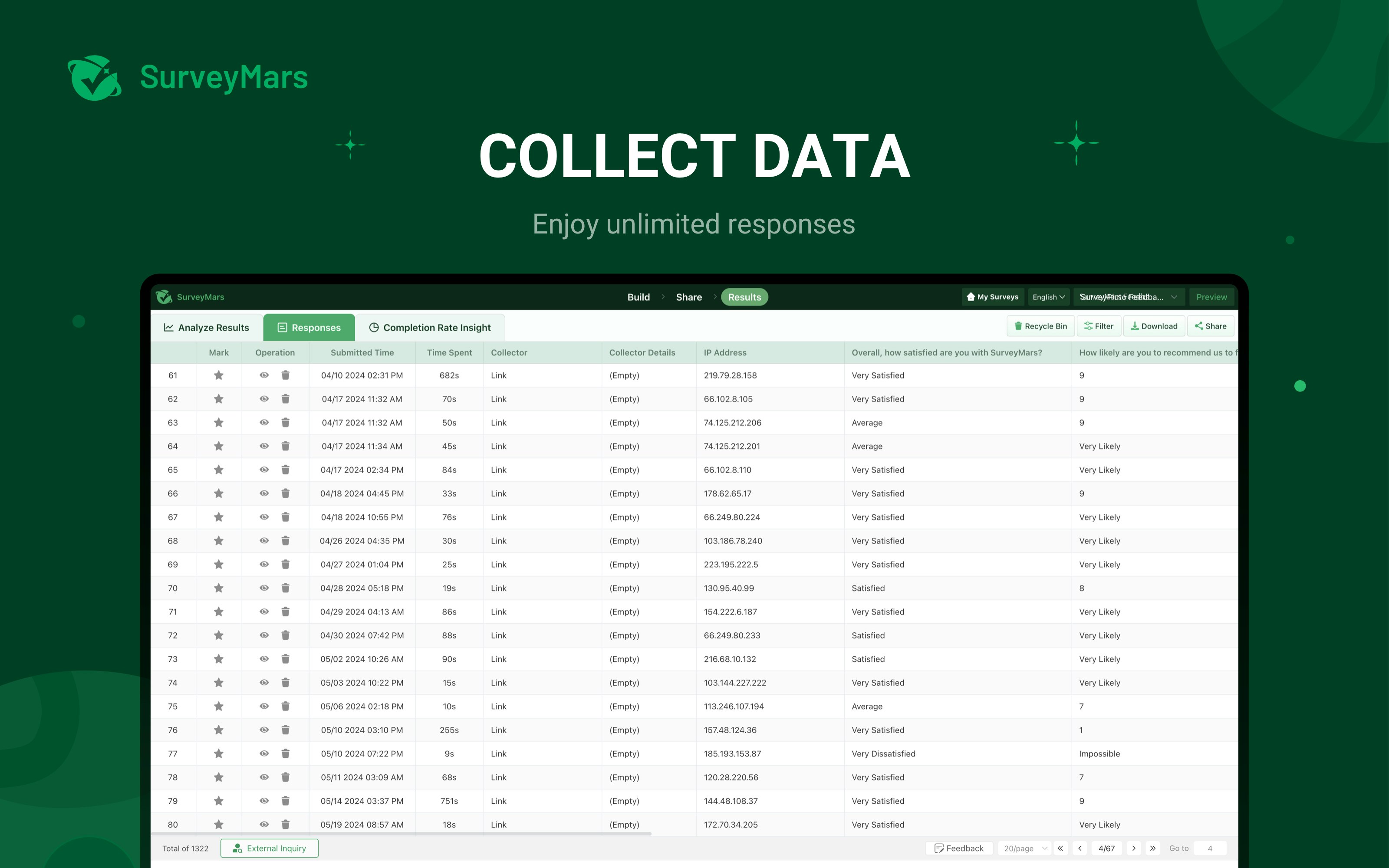Go to the first page of responses
1389x868 pixels.
[1061, 848]
